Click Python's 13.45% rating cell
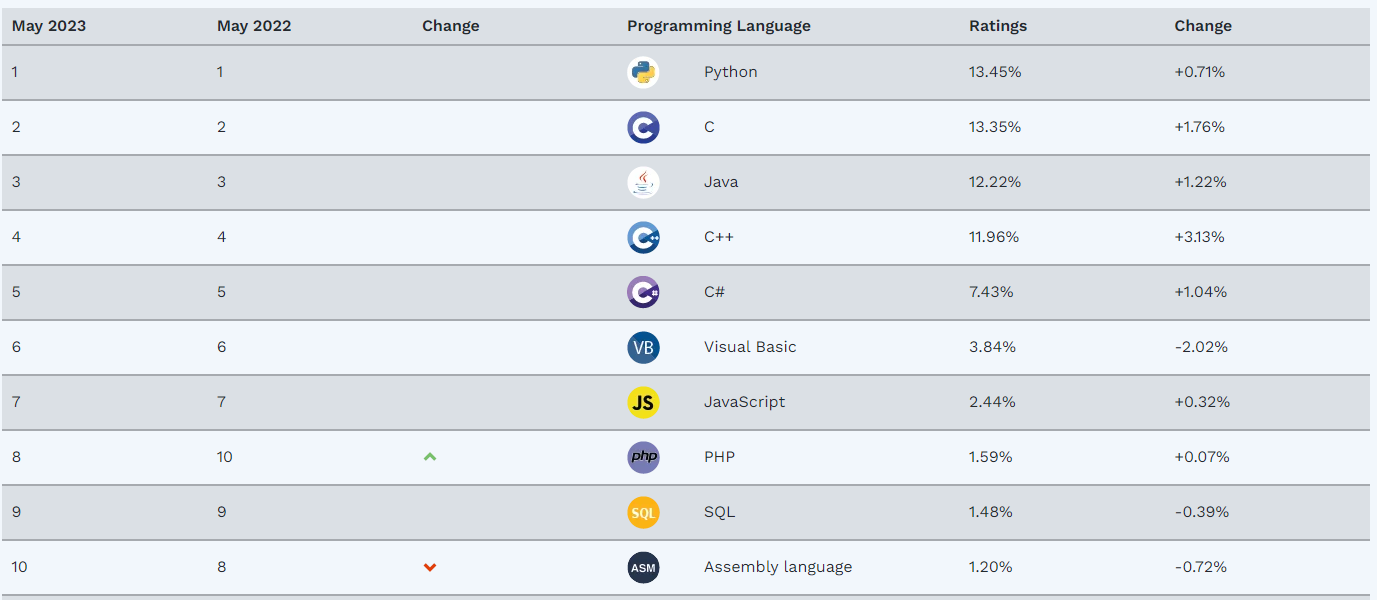The image size is (1377, 600). pos(995,72)
